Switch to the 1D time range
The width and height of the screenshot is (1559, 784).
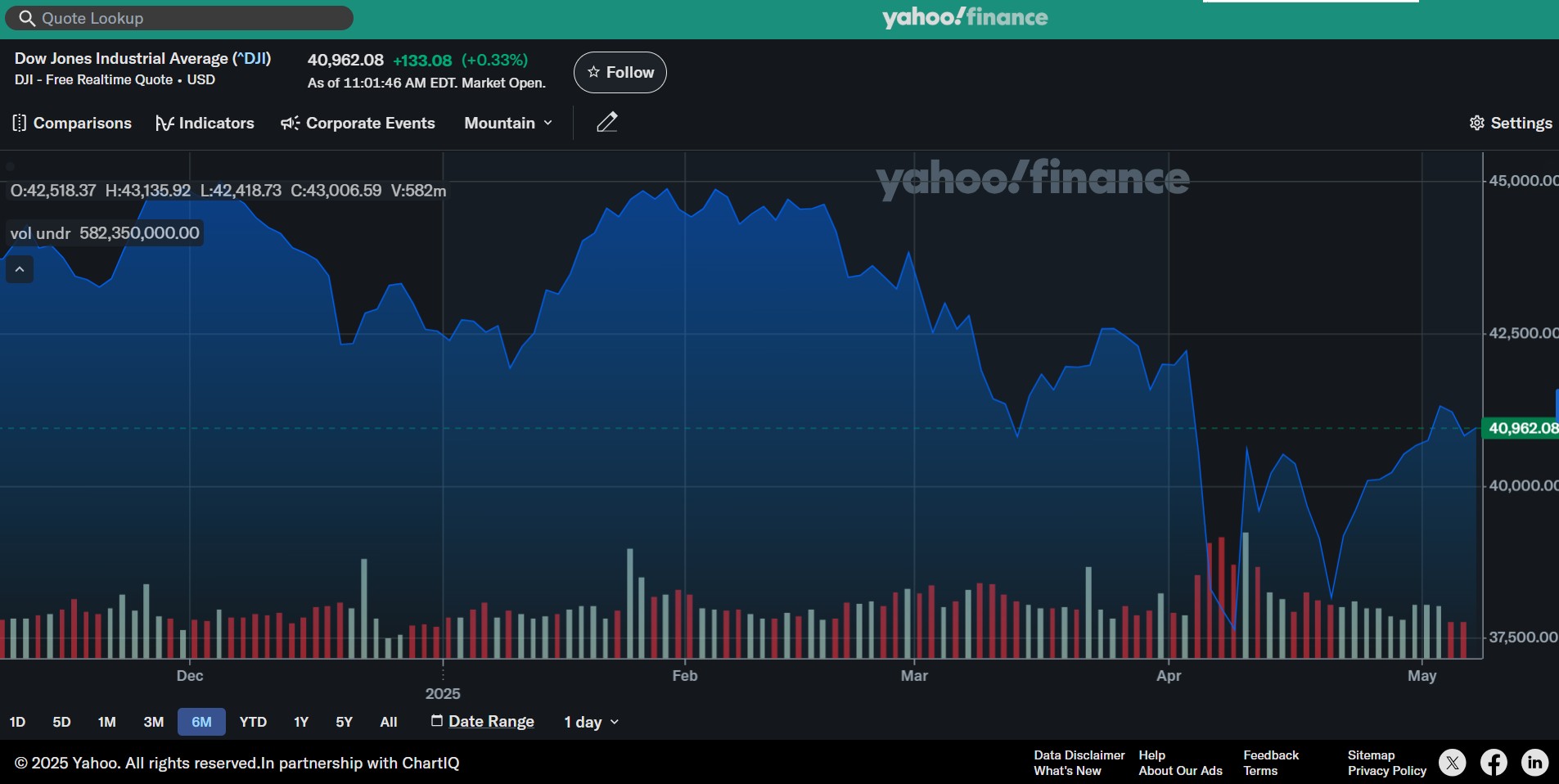point(17,722)
